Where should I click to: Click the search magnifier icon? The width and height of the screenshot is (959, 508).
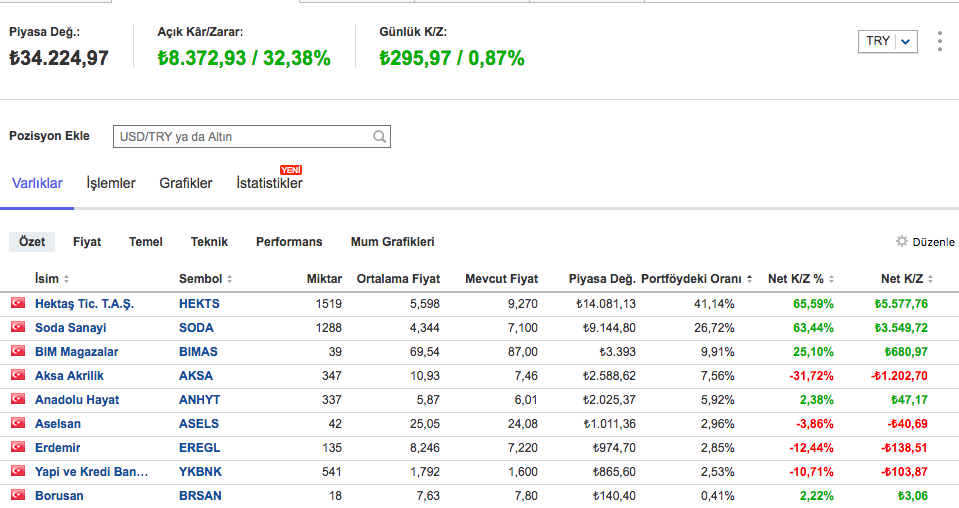pyautogui.click(x=379, y=136)
